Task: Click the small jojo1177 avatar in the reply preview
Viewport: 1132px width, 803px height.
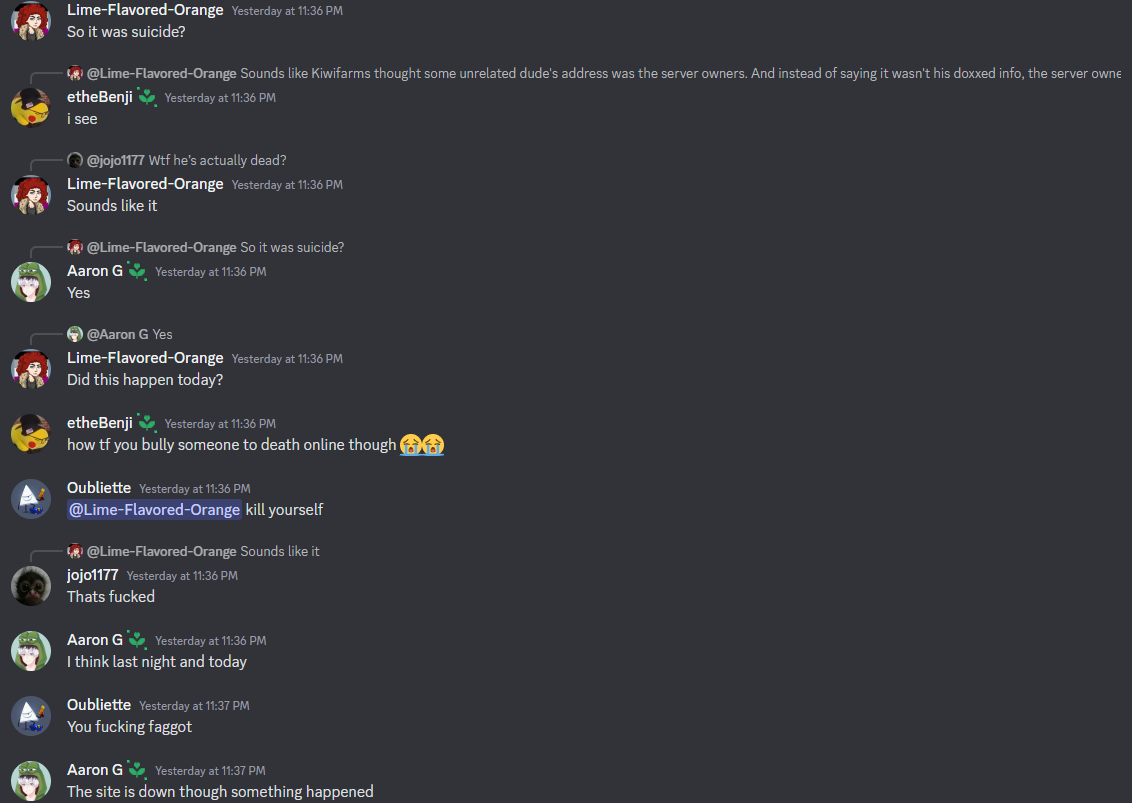Action: click(x=75, y=160)
